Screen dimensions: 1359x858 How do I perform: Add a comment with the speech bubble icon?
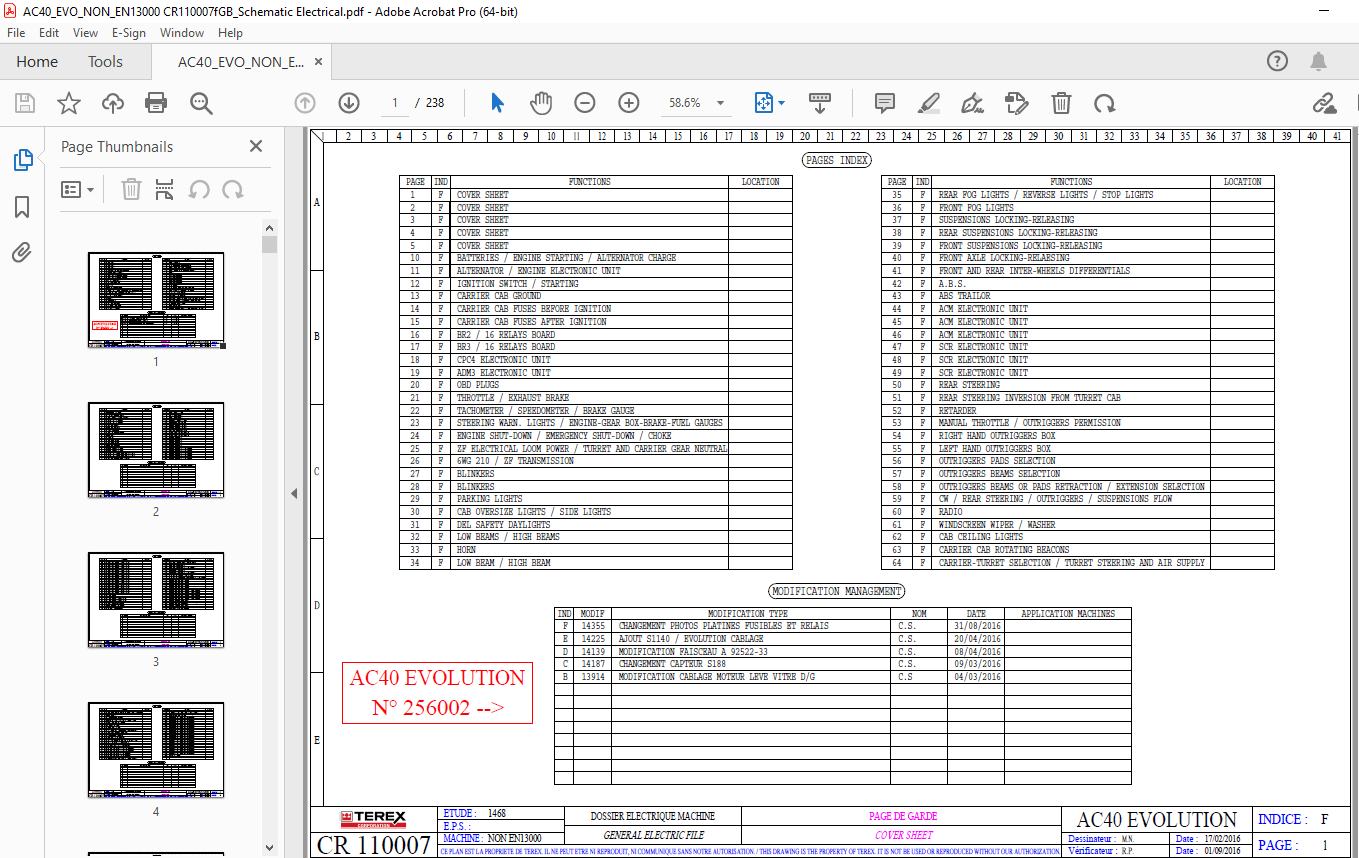pos(884,103)
